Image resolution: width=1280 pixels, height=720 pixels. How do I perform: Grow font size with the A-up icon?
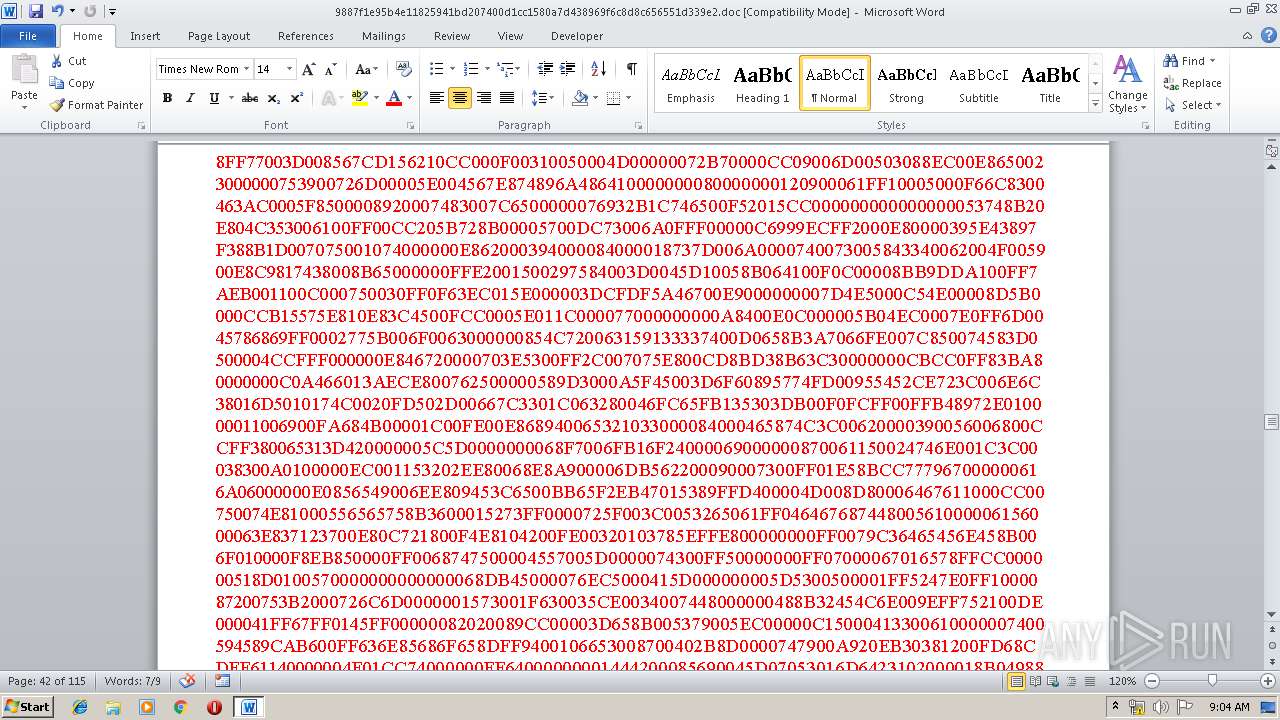[309, 69]
